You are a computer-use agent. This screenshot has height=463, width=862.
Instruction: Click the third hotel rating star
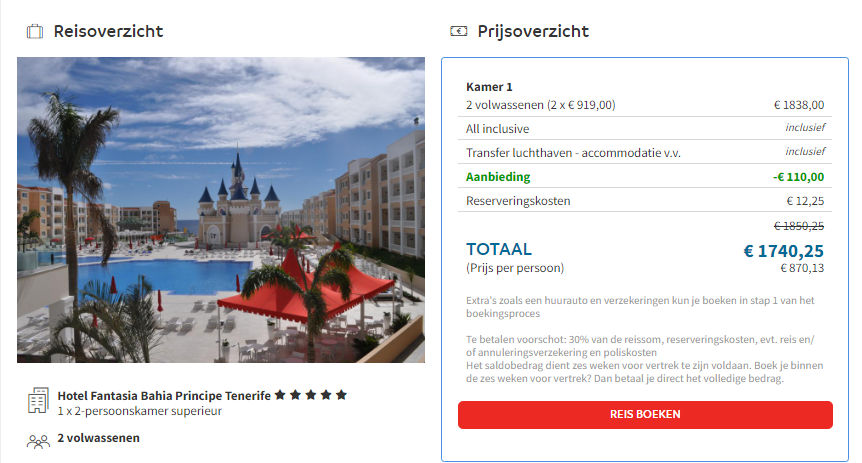[311, 395]
